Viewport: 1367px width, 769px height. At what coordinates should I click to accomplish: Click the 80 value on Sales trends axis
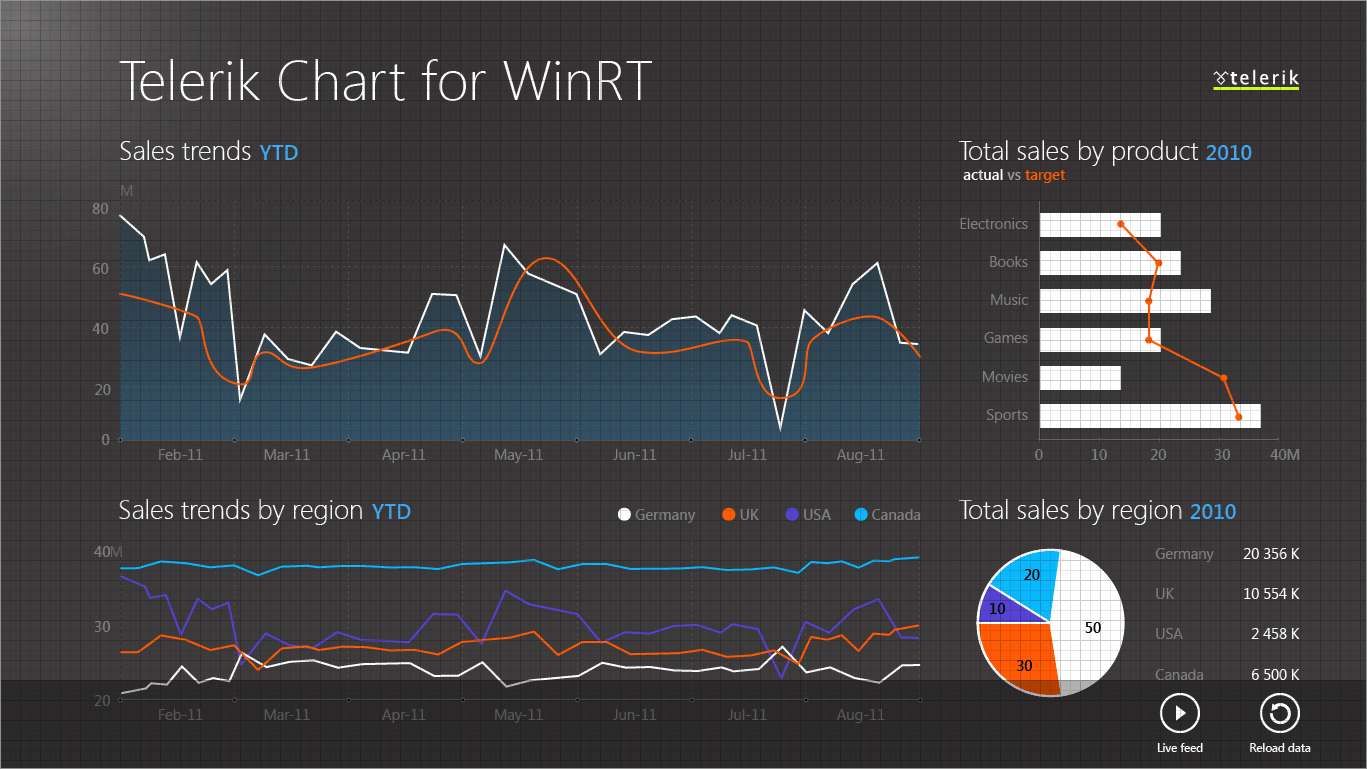click(x=100, y=209)
